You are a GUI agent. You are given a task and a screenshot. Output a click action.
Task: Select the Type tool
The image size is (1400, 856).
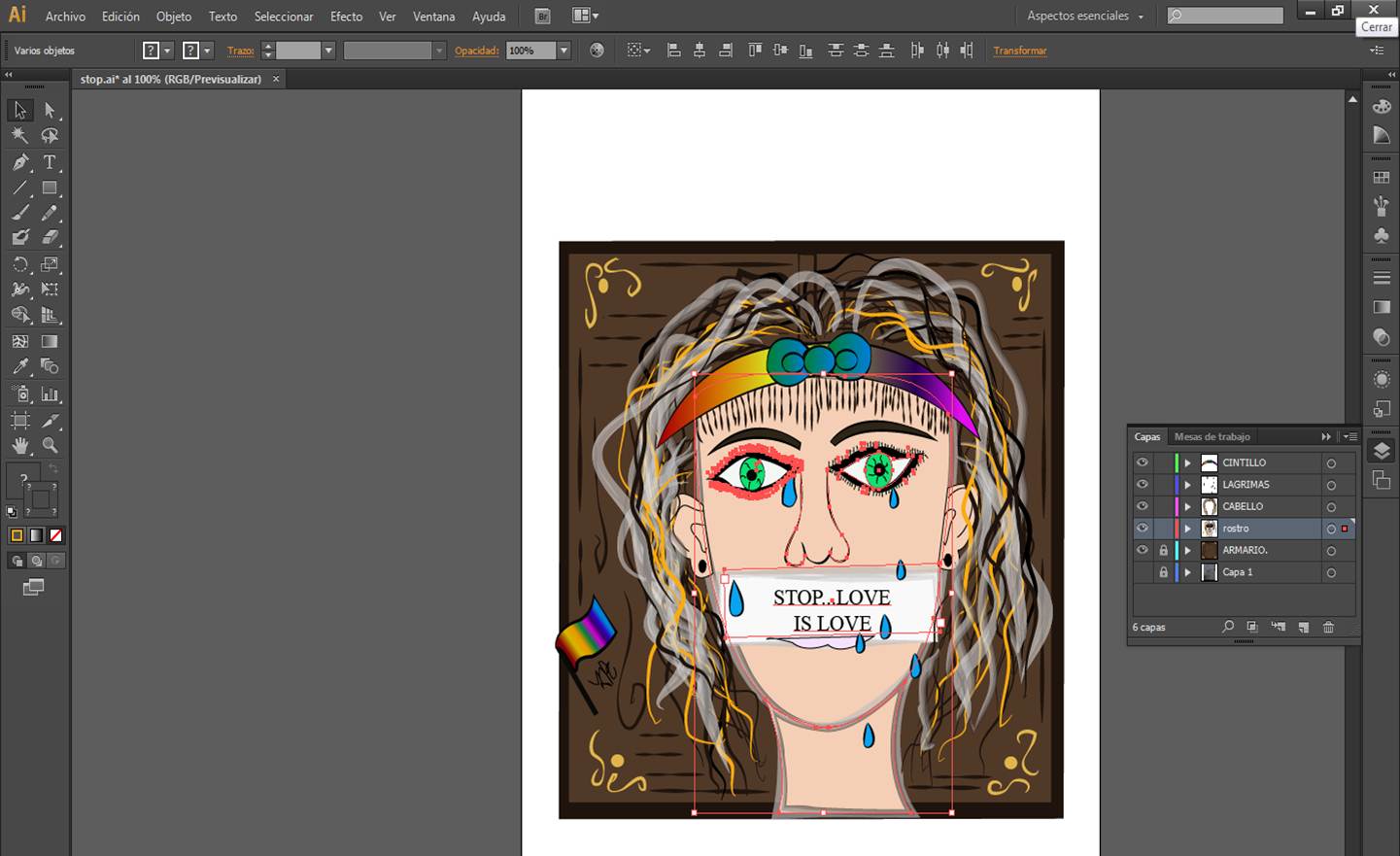50,162
